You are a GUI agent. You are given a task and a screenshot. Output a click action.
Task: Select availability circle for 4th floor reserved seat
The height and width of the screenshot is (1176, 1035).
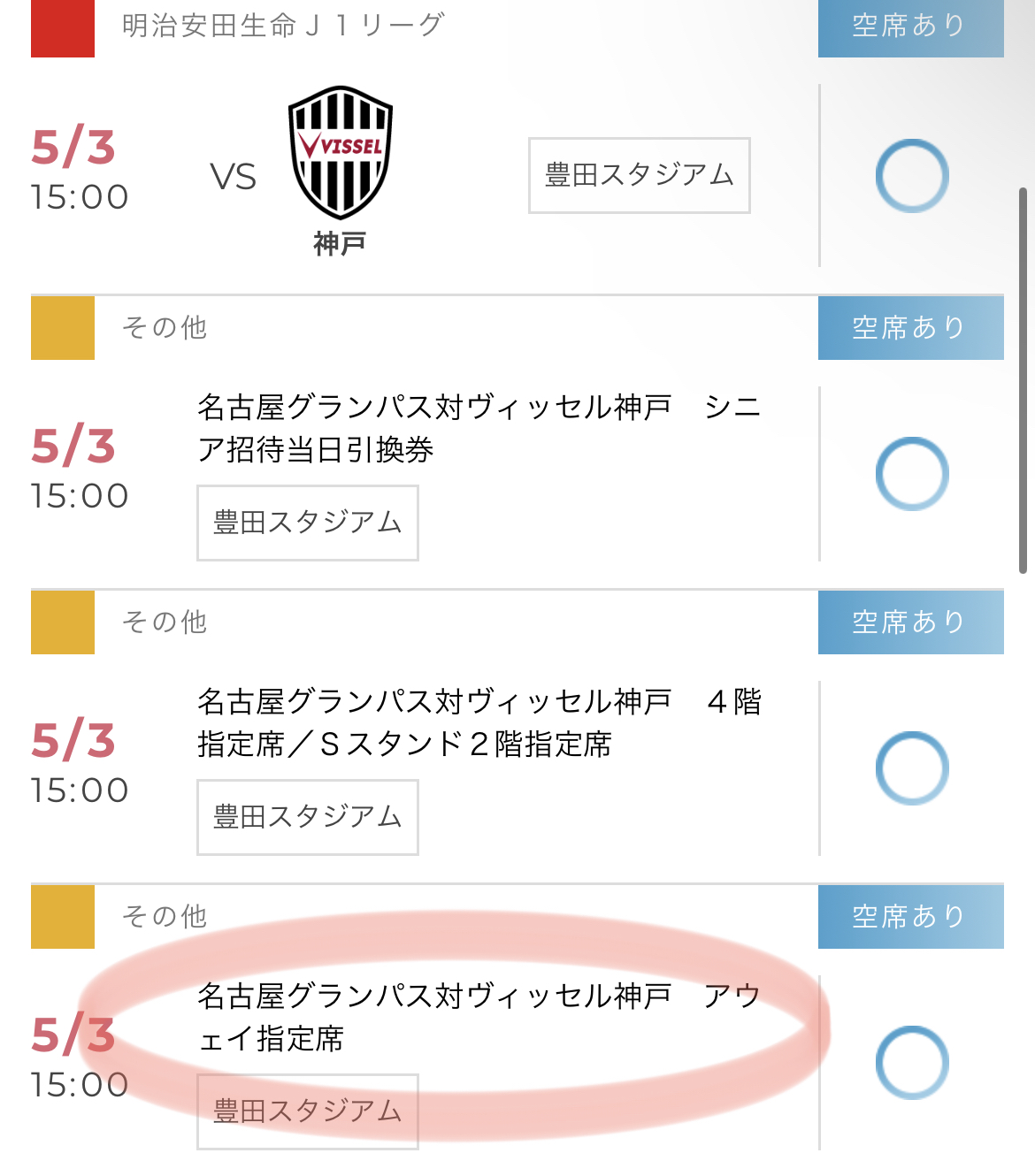point(912,768)
